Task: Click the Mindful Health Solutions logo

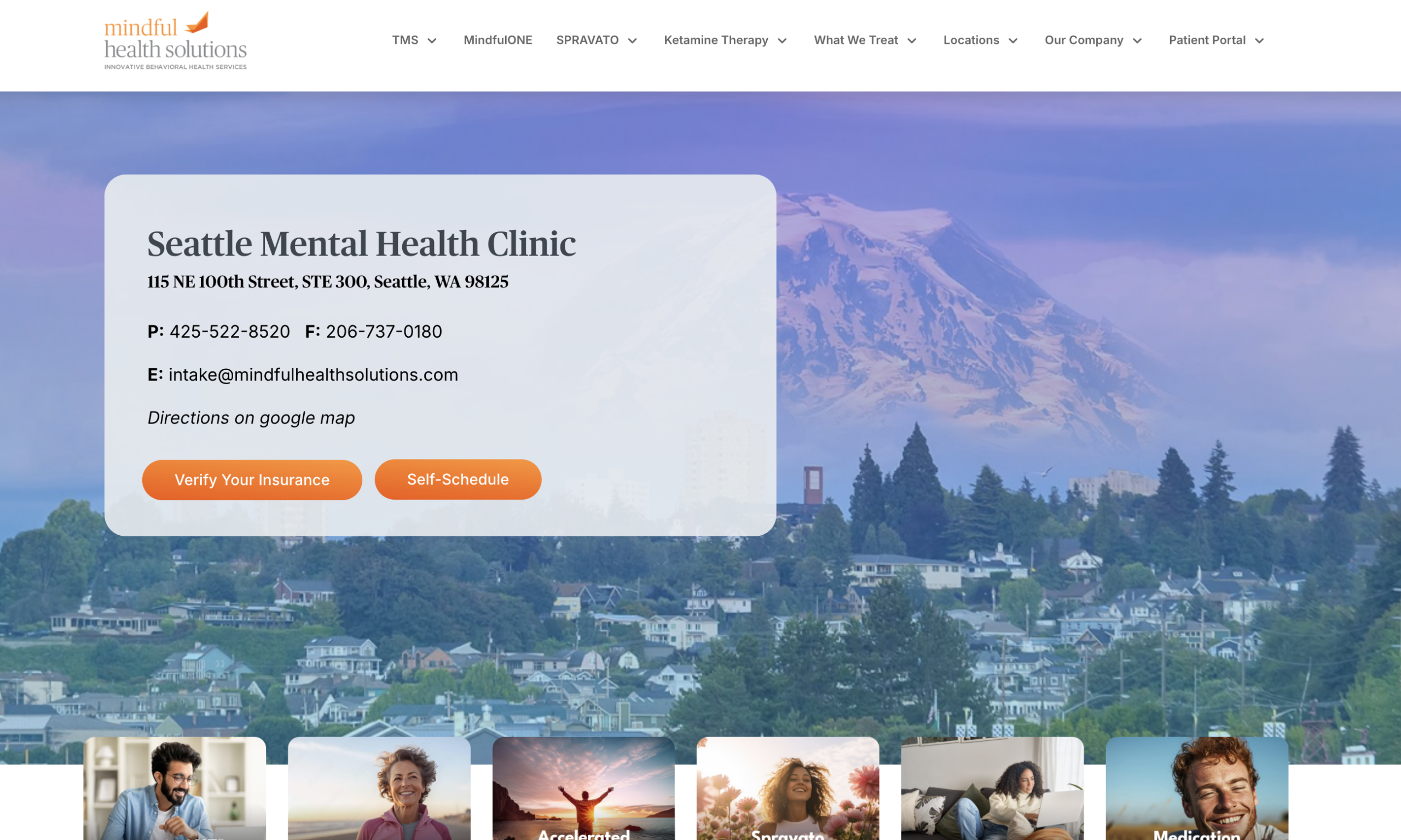Action: [x=176, y=40]
